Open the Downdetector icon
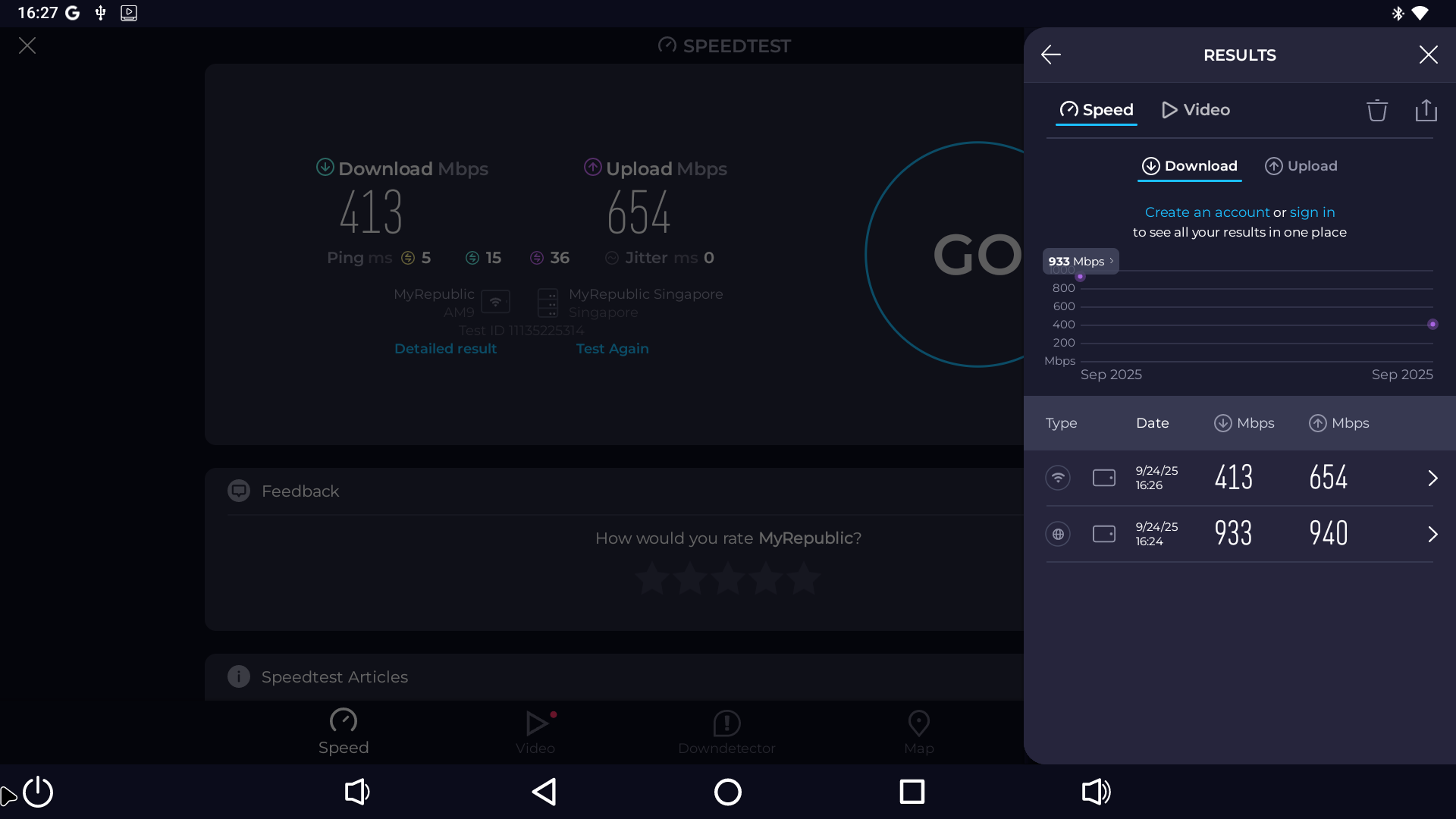The height and width of the screenshot is (819, 1456). click(x=726, y=723)
